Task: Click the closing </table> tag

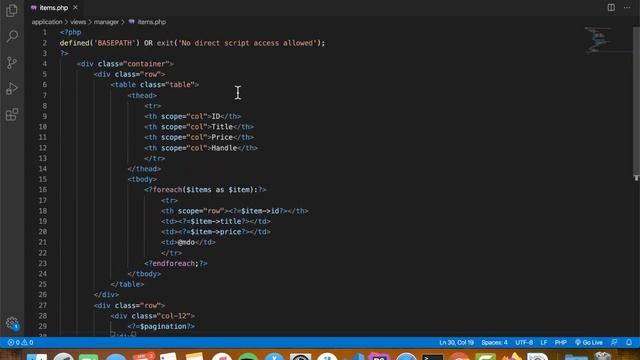Action: 127,284
